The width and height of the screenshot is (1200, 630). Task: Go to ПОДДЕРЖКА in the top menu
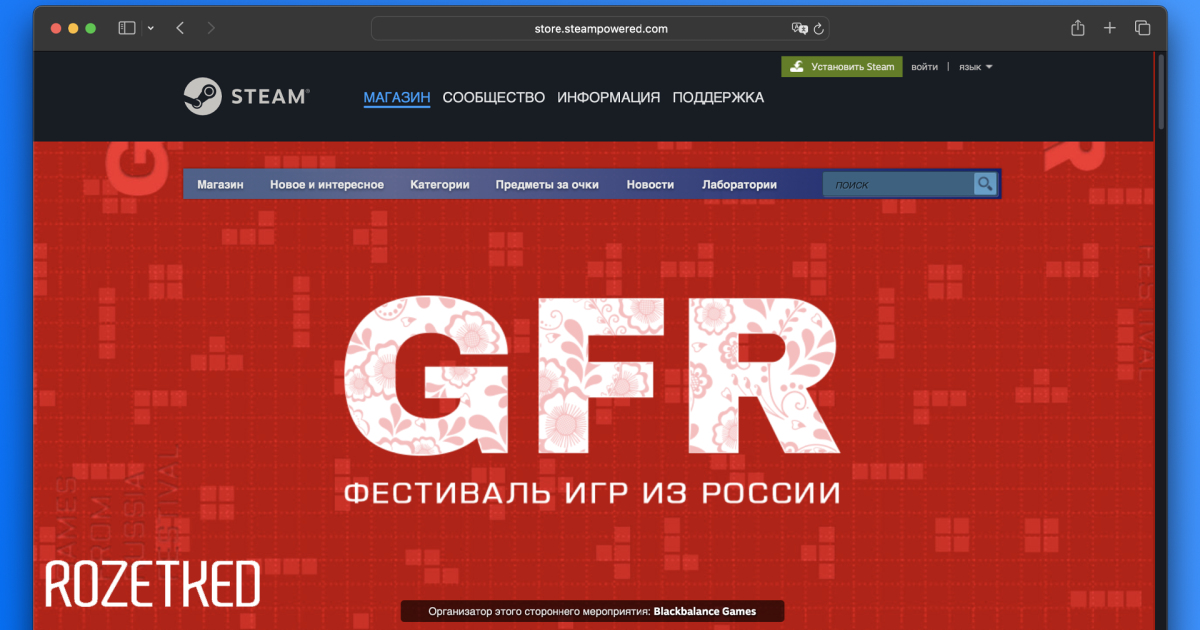point(718,97)
